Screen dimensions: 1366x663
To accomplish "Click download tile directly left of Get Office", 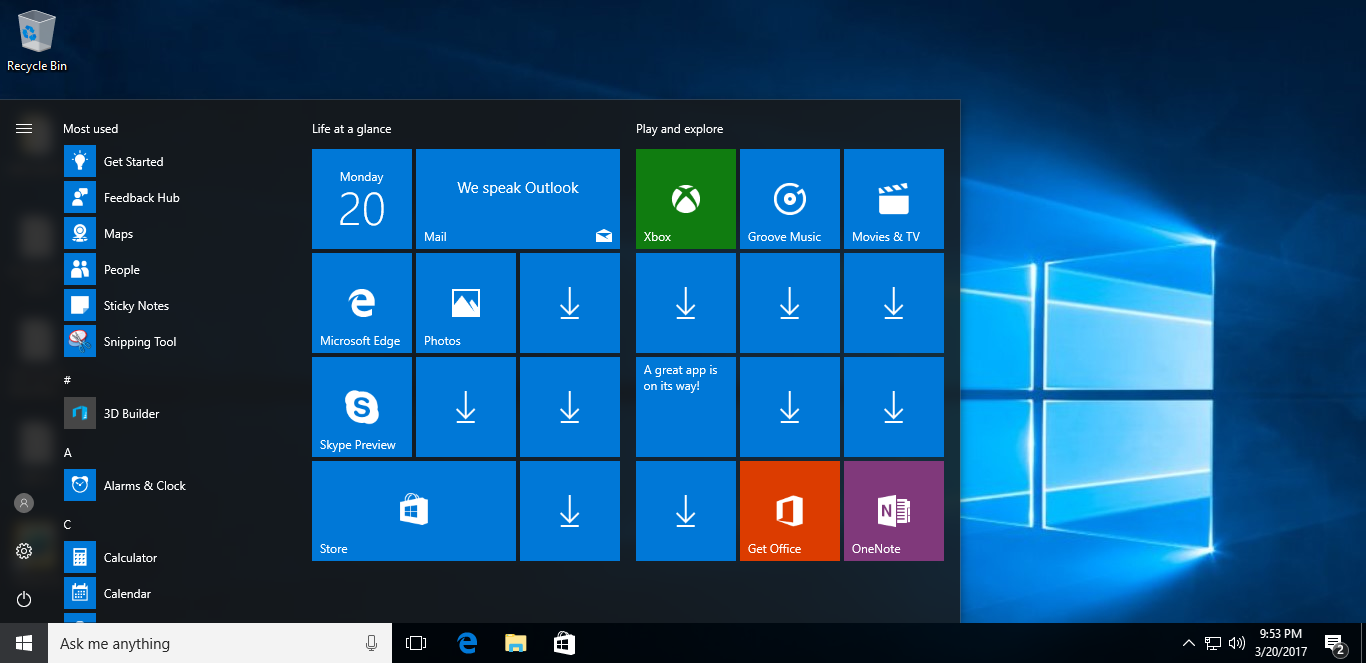I will [x=686, y=511].
